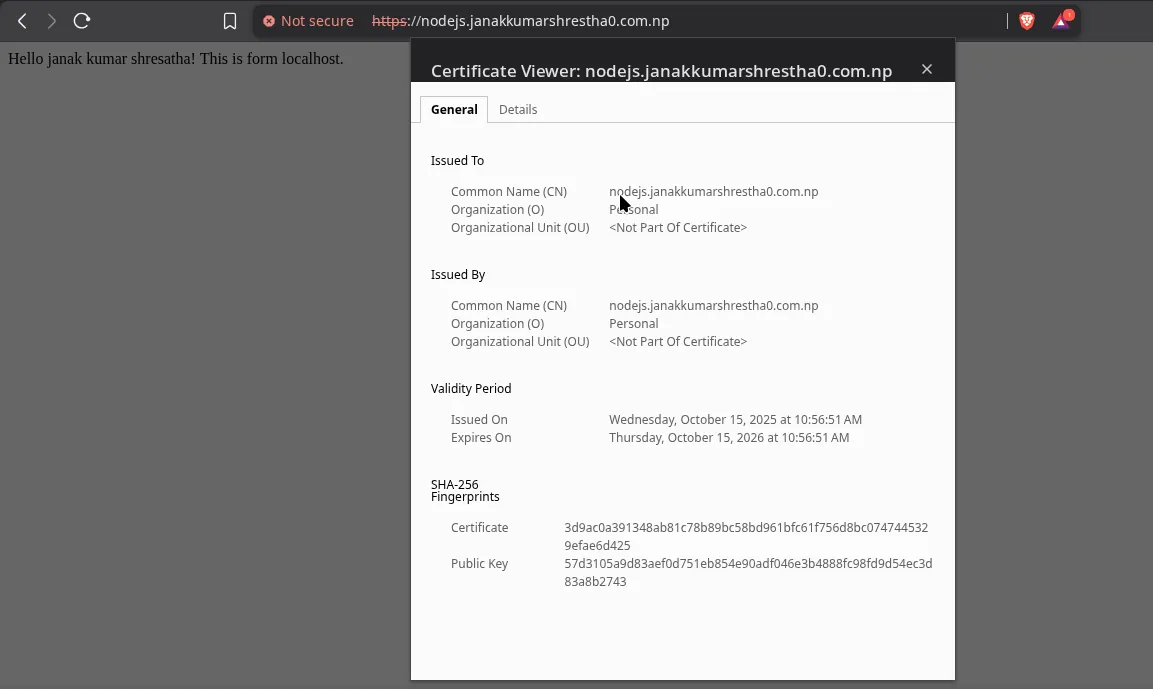Switch to the Details tab
1153x689 pixels.
point(518,109)
